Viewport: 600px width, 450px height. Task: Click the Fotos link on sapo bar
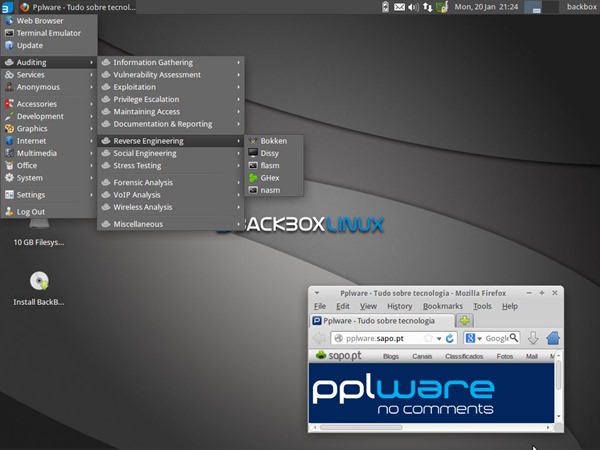coord(505,356)
